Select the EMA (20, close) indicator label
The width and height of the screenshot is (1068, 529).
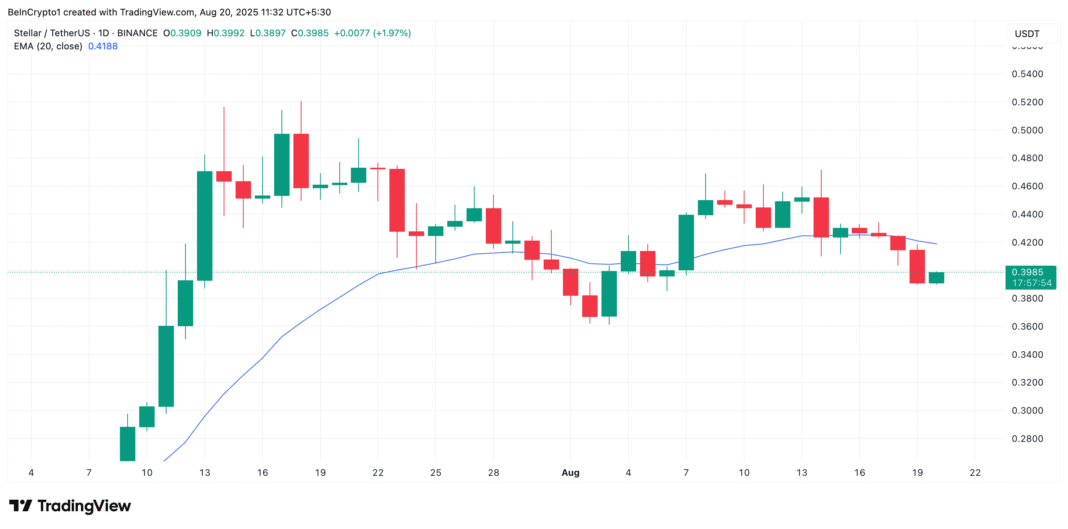pos(48,46)
